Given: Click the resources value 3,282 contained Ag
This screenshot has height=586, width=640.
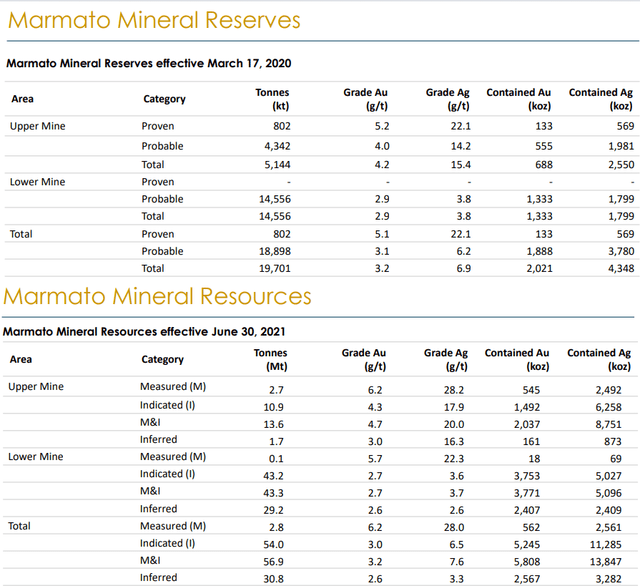Looking at the screenshot, I should point(609,579).
